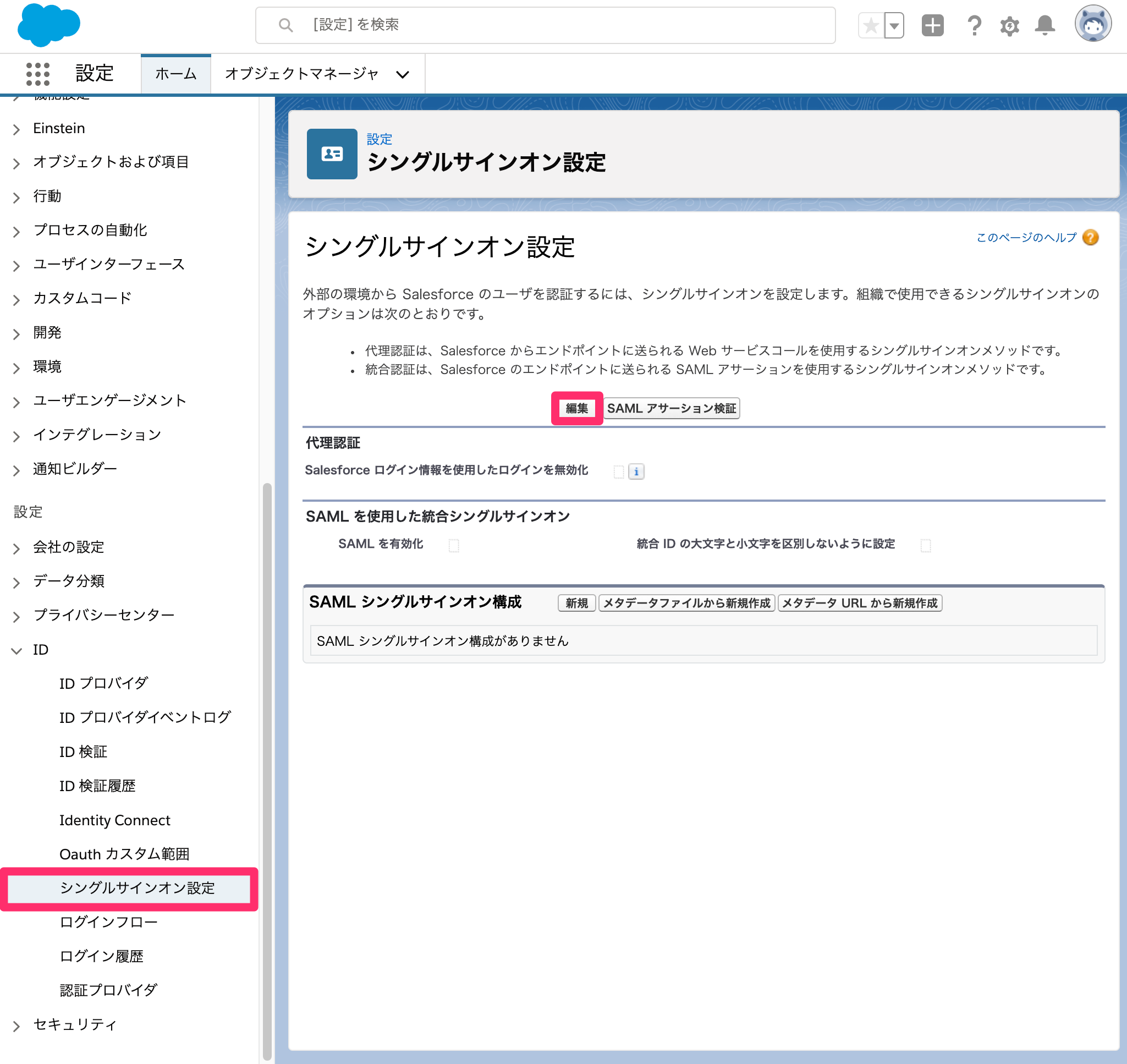1127x1064 pixels.
Task: Open the オブジェクトマネージャ tab dropdown chevron
Action: [x=403, y=74]
